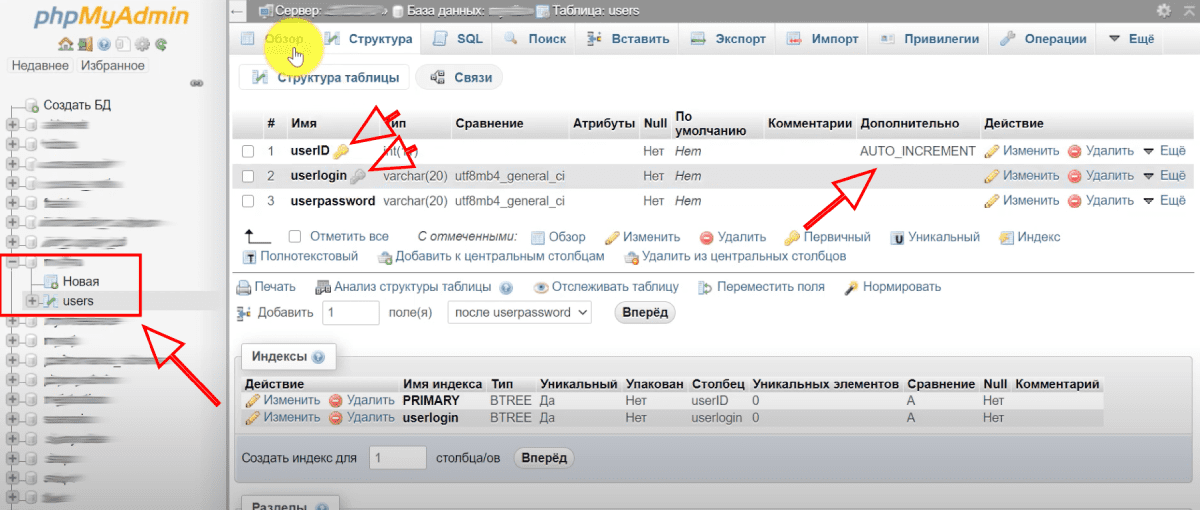Viewport: 1200px width, 510px height.
Task: Expand the users table node
Action: tap(32, 301)
